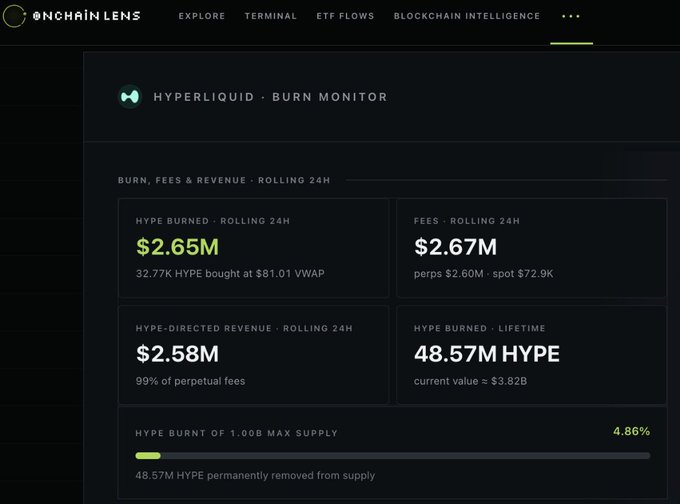Click the 32.77K HYPE bought at VWAP text

click(230, 273)
